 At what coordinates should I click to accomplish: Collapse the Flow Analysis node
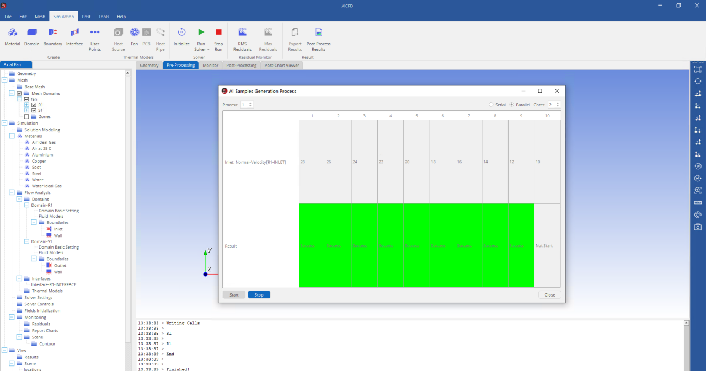(12, 192)
